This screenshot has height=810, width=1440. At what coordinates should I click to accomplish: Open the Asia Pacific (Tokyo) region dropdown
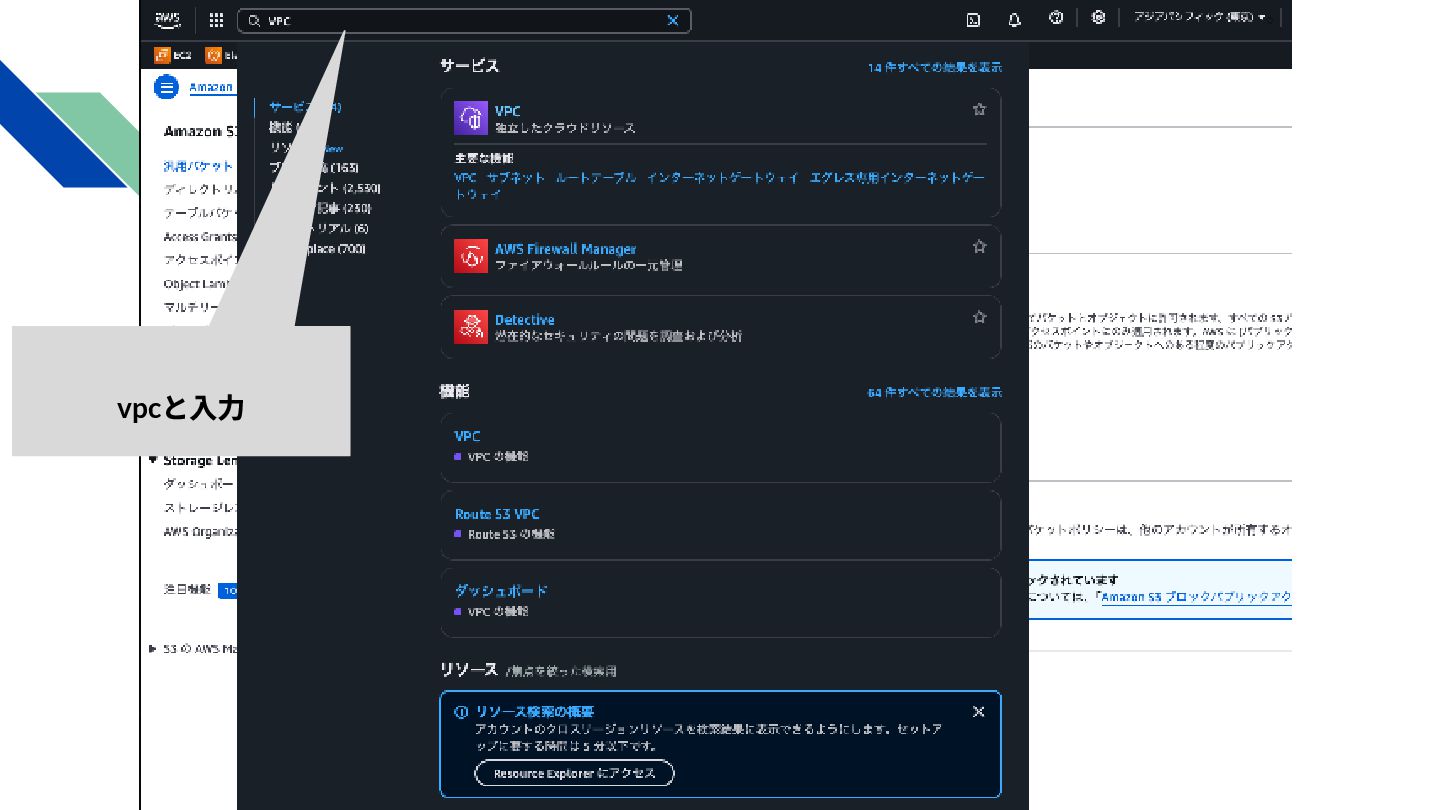click(1199, 18)
